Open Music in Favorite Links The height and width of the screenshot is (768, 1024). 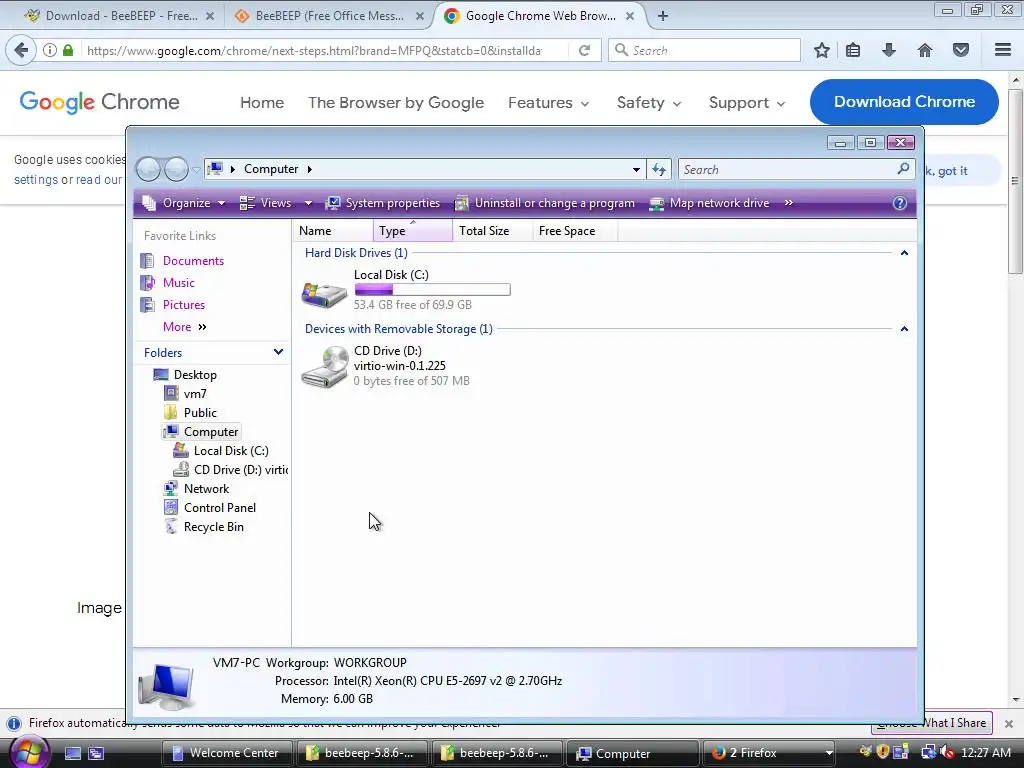pyautogui.click(x=179, y=283)
